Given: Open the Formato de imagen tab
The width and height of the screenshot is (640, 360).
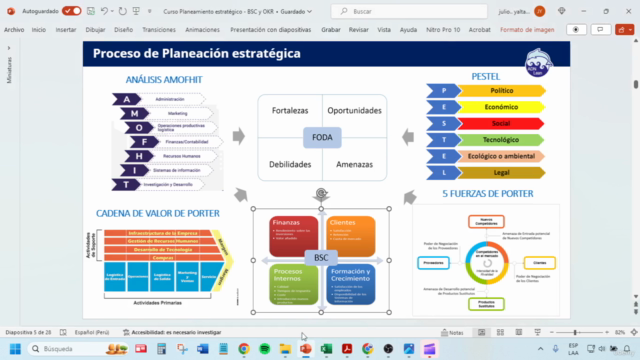Looking at the screenshot, I should (x=527, y=30).
